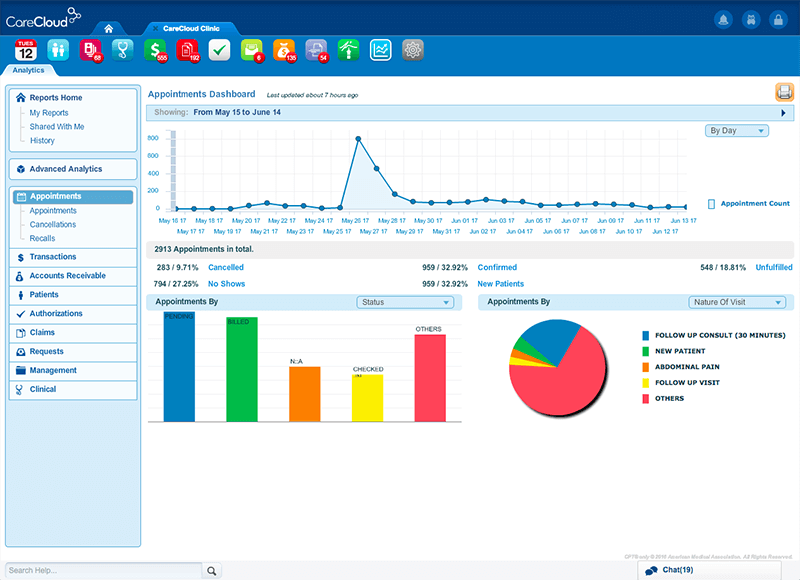The width and height of the screenshot is (800, 580).
Task: Open the Appointments sub-item
Action: pos(53,211)
